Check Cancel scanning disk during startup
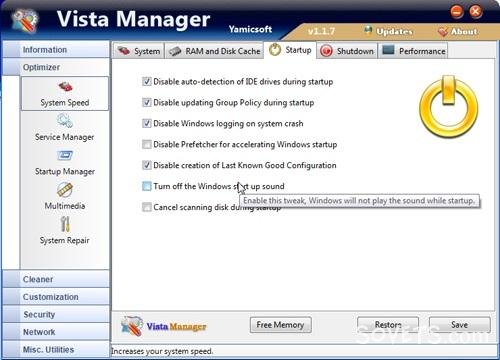The width and height of the screenshot is (500, 360). pos(147,207)
